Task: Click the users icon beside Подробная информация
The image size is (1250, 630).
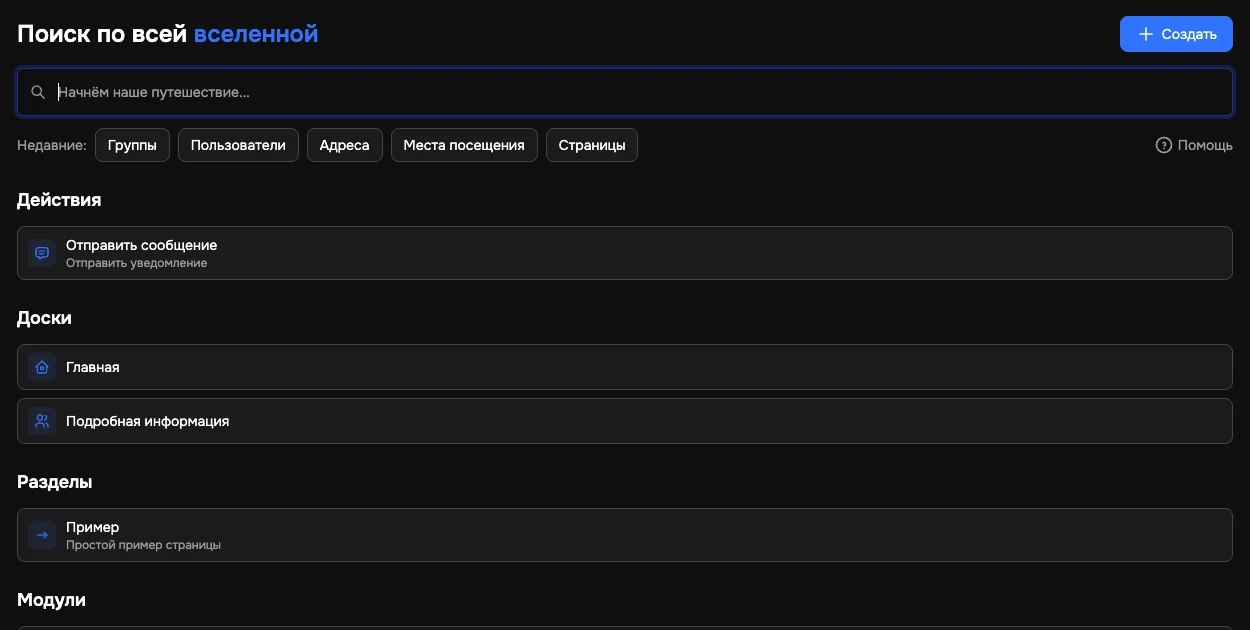Action: point(42,421)
